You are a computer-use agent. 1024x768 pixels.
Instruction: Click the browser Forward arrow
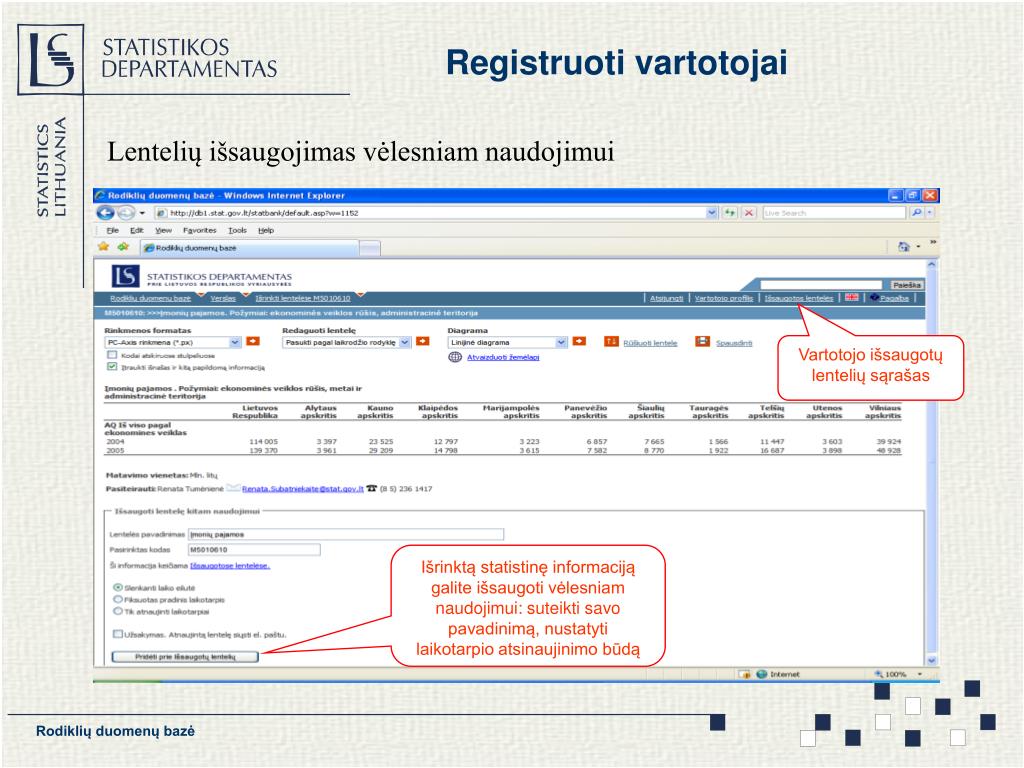(x=126, y=212)
